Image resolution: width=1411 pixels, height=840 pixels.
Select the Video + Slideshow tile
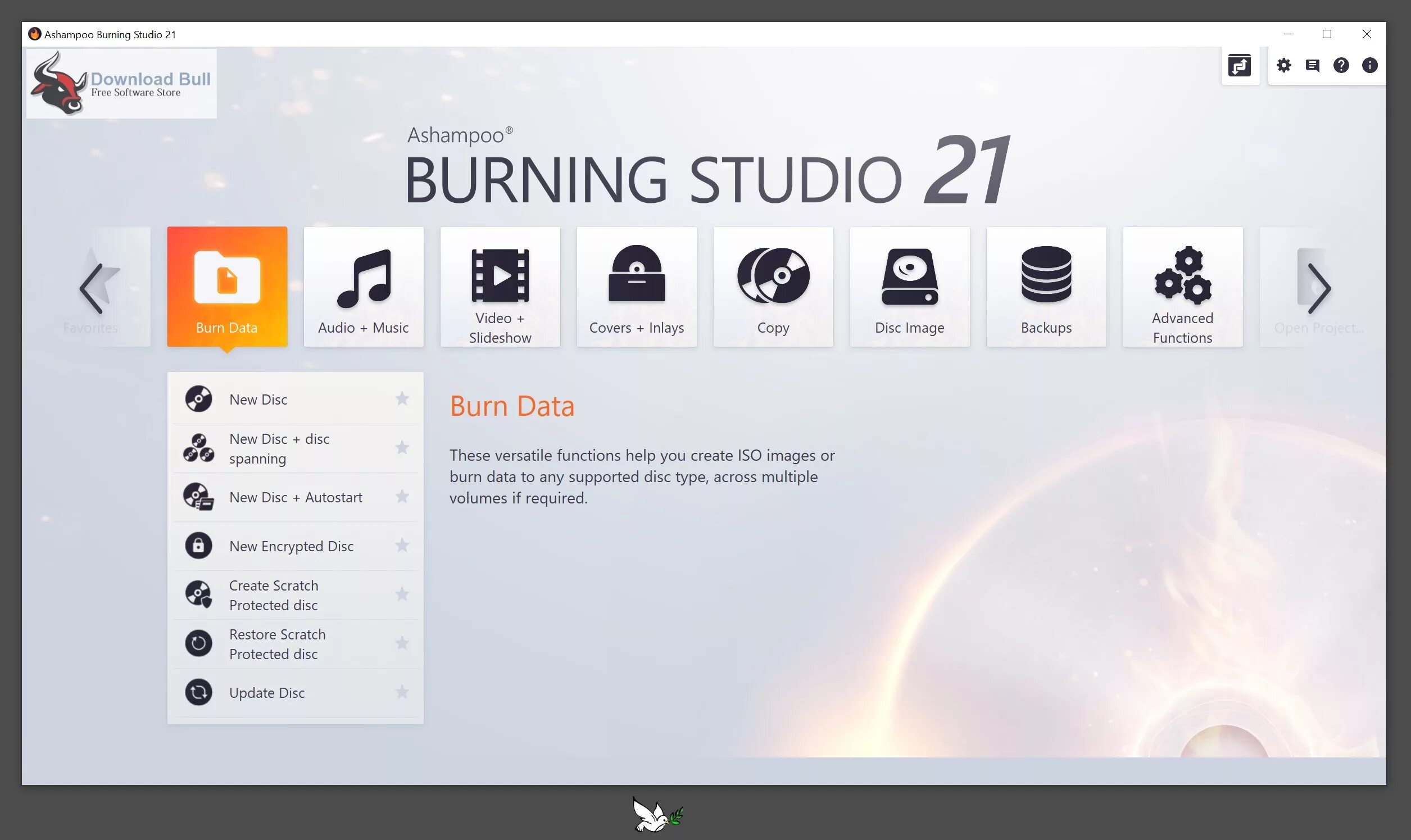click(500, 287)
